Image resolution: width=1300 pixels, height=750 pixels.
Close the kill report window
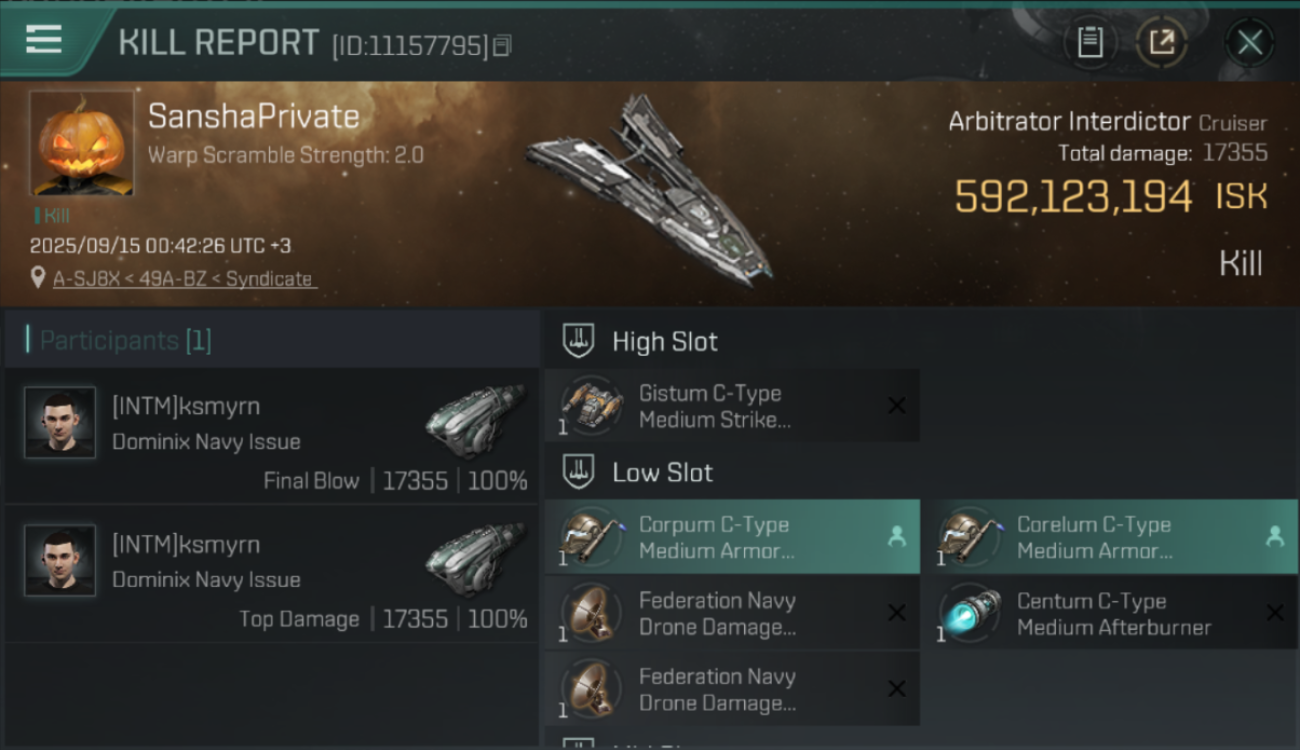coord(1249,42)
